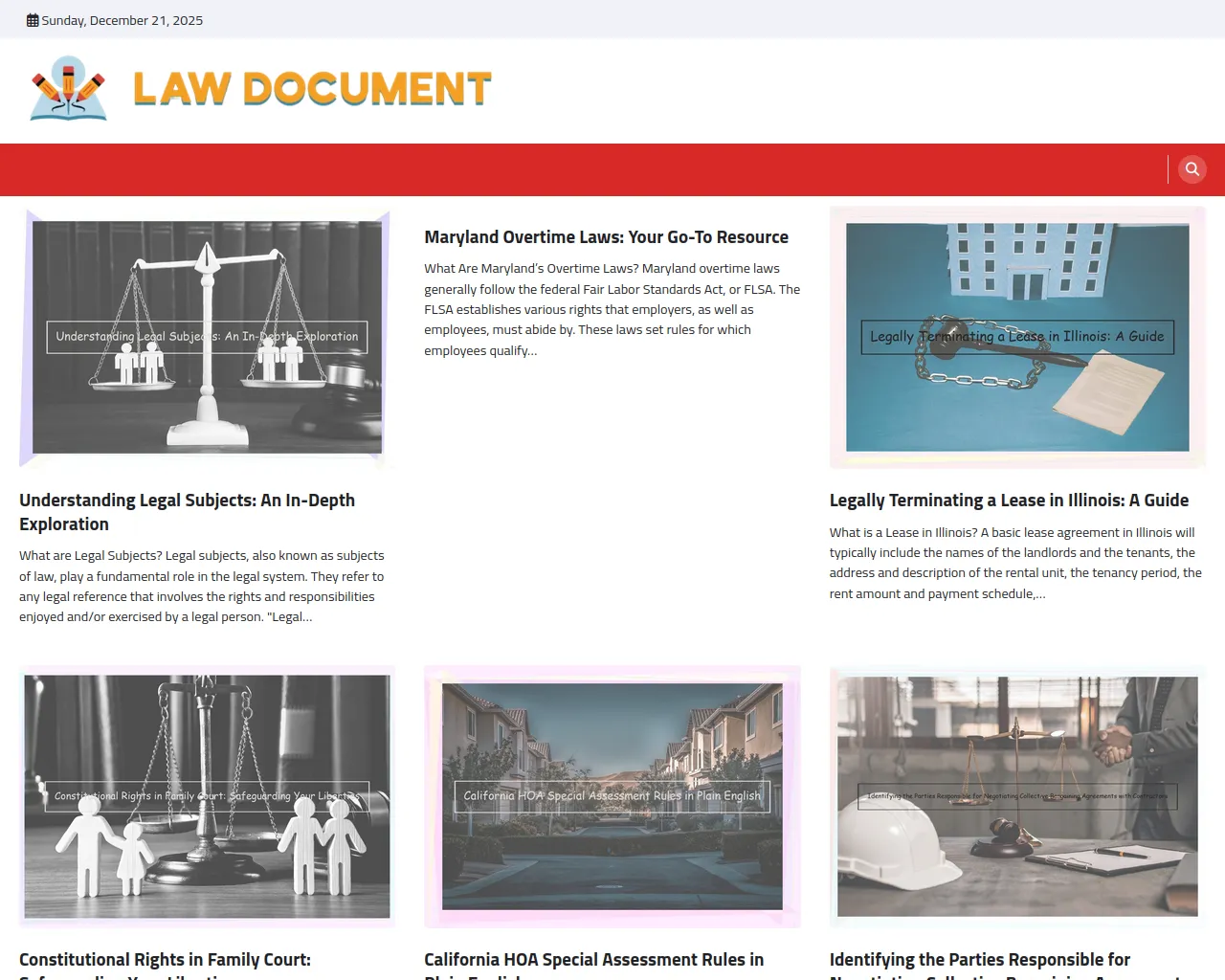Open 'Constitutional Rights in Family Court' heading
1225x980 pixels.
(165, 960)
